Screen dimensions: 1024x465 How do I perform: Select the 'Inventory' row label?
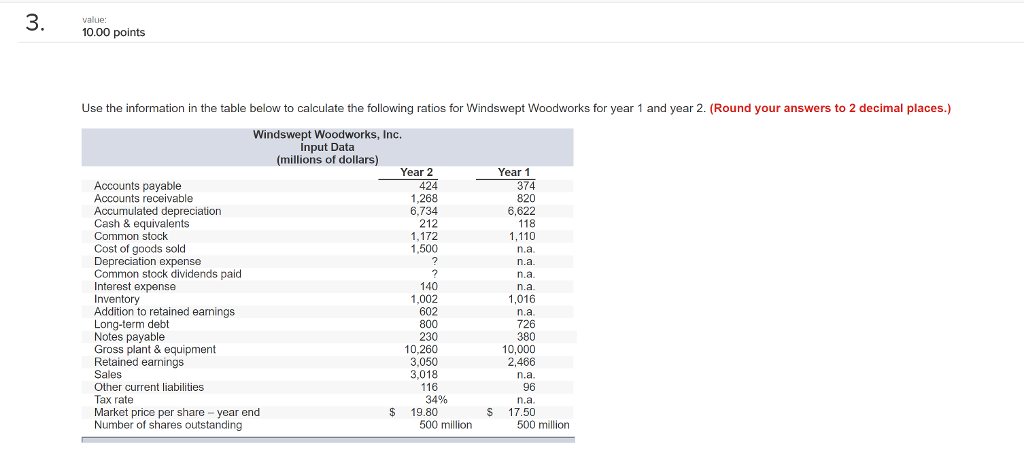point(117,299)
